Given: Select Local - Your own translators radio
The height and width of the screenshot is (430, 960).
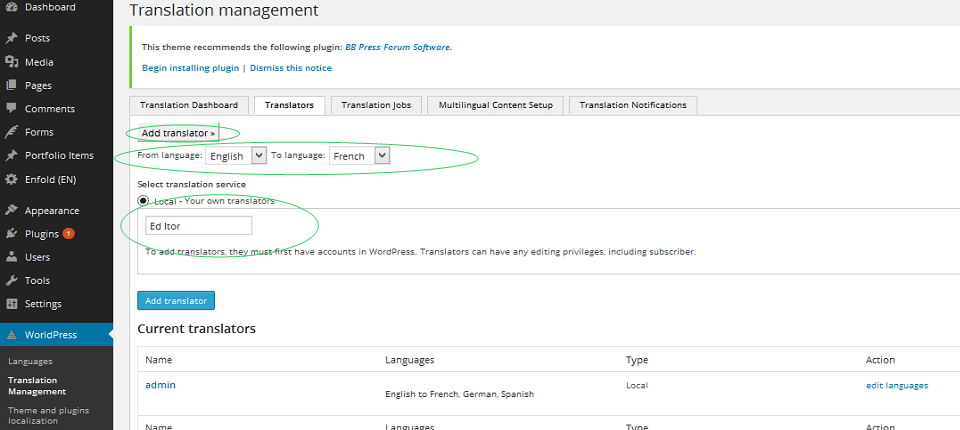Looking at the screenshot, I should 143,200.
